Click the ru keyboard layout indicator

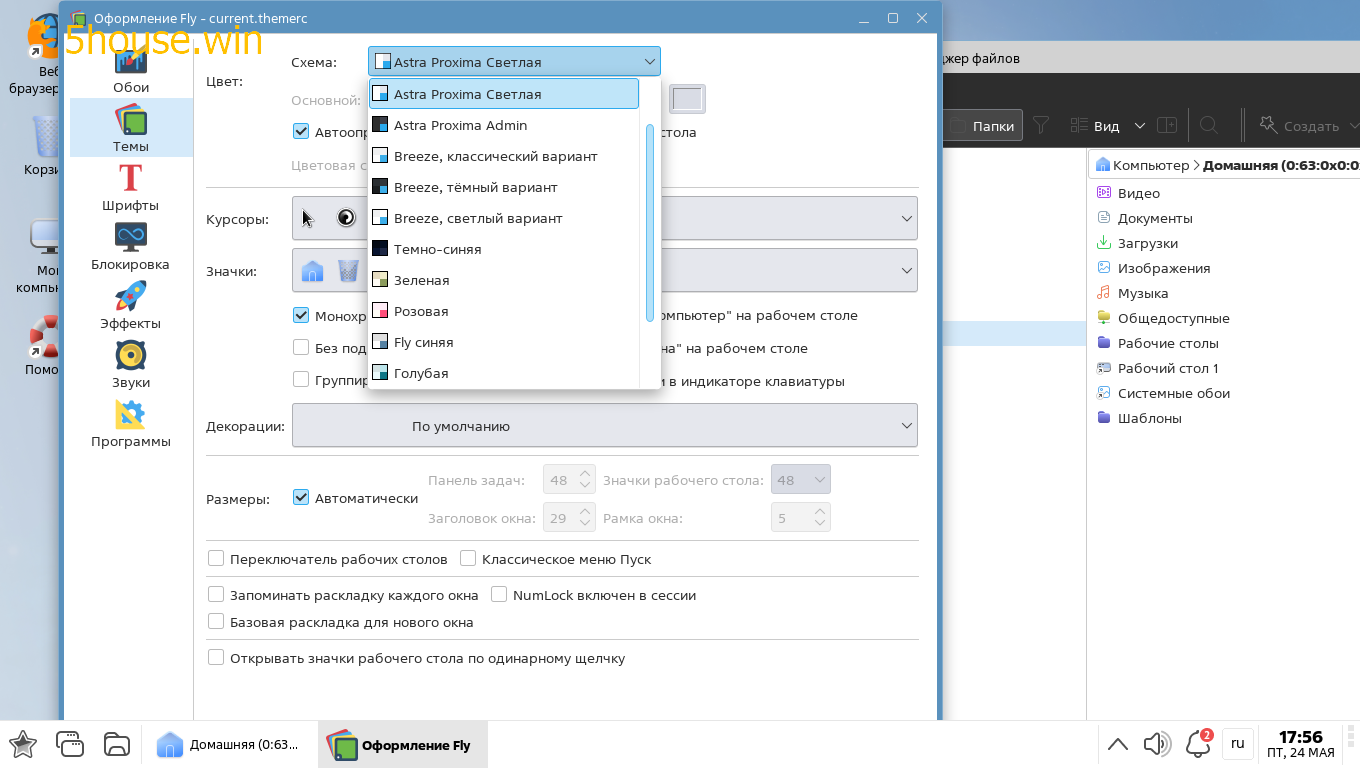pyautogui.click(x=1238, y=743)
